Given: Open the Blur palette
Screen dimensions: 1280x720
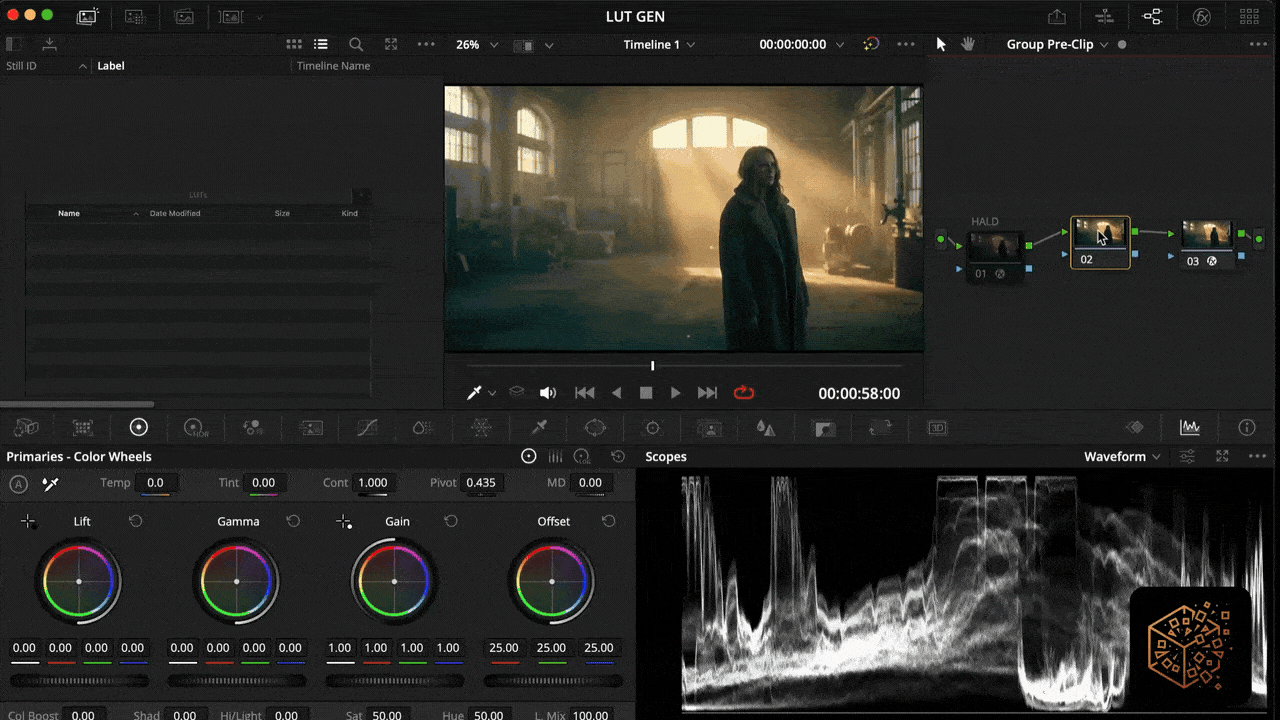Looking at the screenshot, I should 766,428.
